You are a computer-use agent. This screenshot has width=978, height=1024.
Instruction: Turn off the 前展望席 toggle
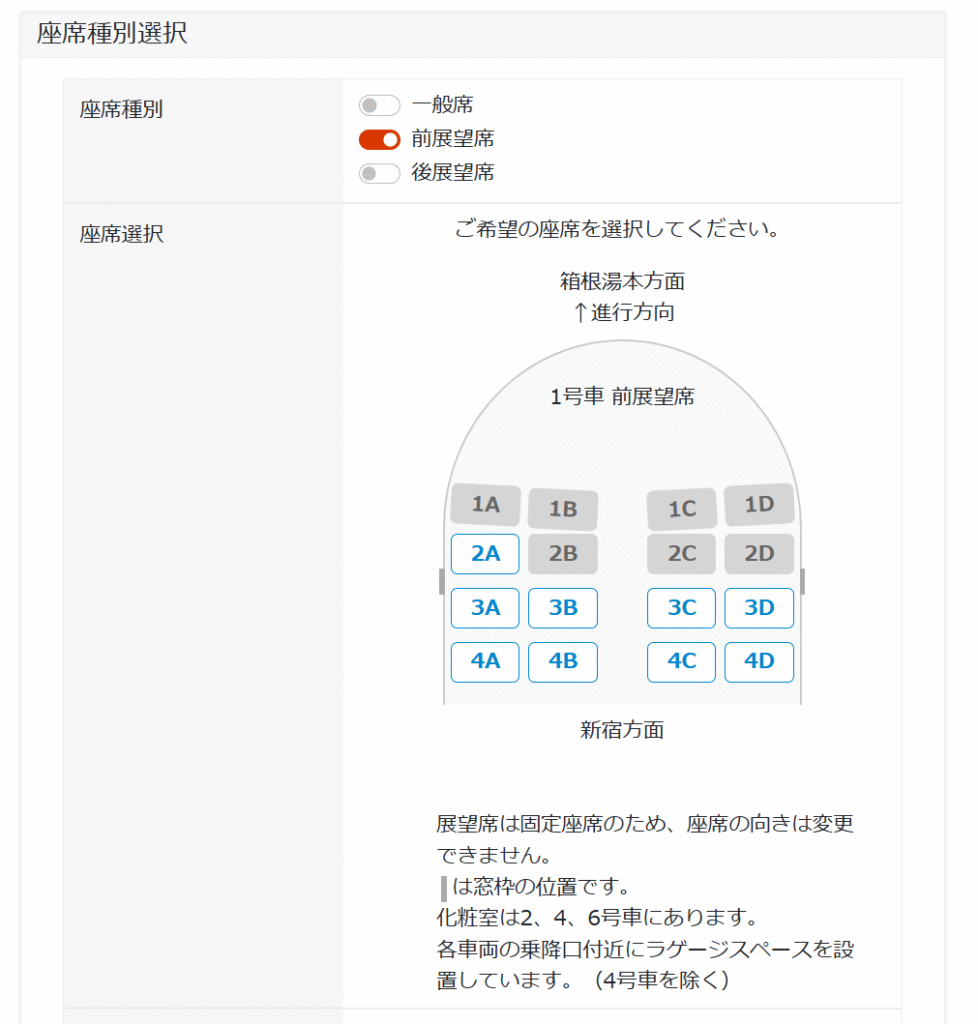point(380,139)
